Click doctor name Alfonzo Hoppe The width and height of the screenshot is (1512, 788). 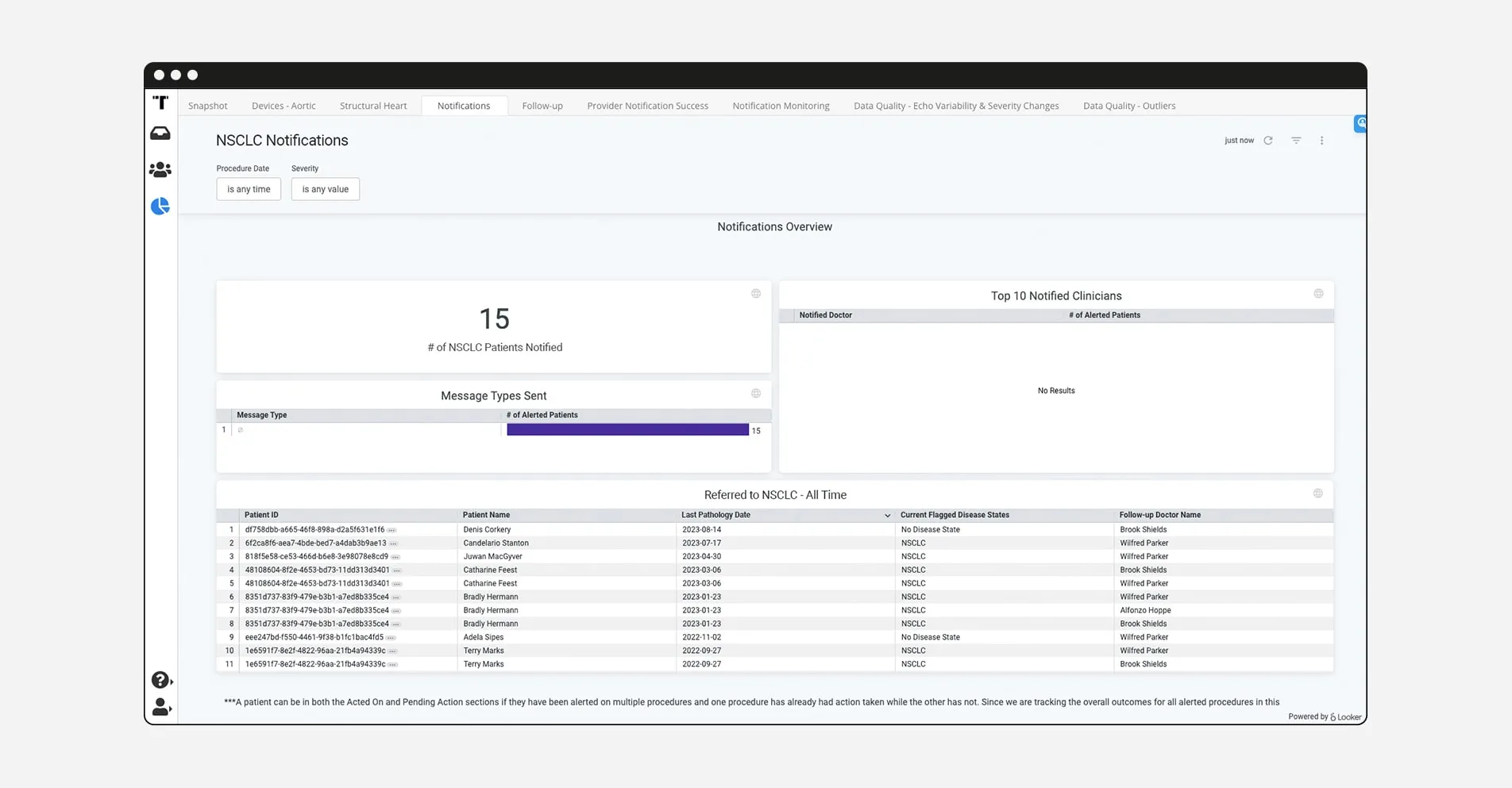pos(1145,610)
